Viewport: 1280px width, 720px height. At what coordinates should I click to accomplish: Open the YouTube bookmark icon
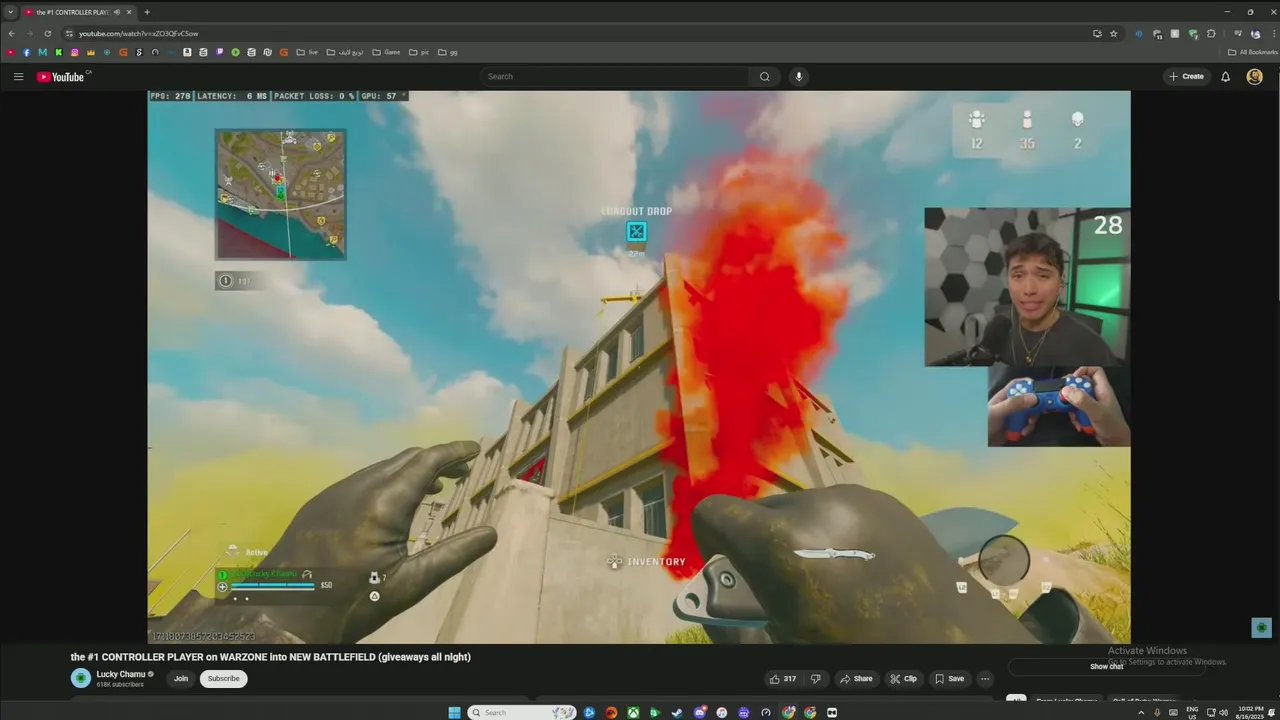10,52
